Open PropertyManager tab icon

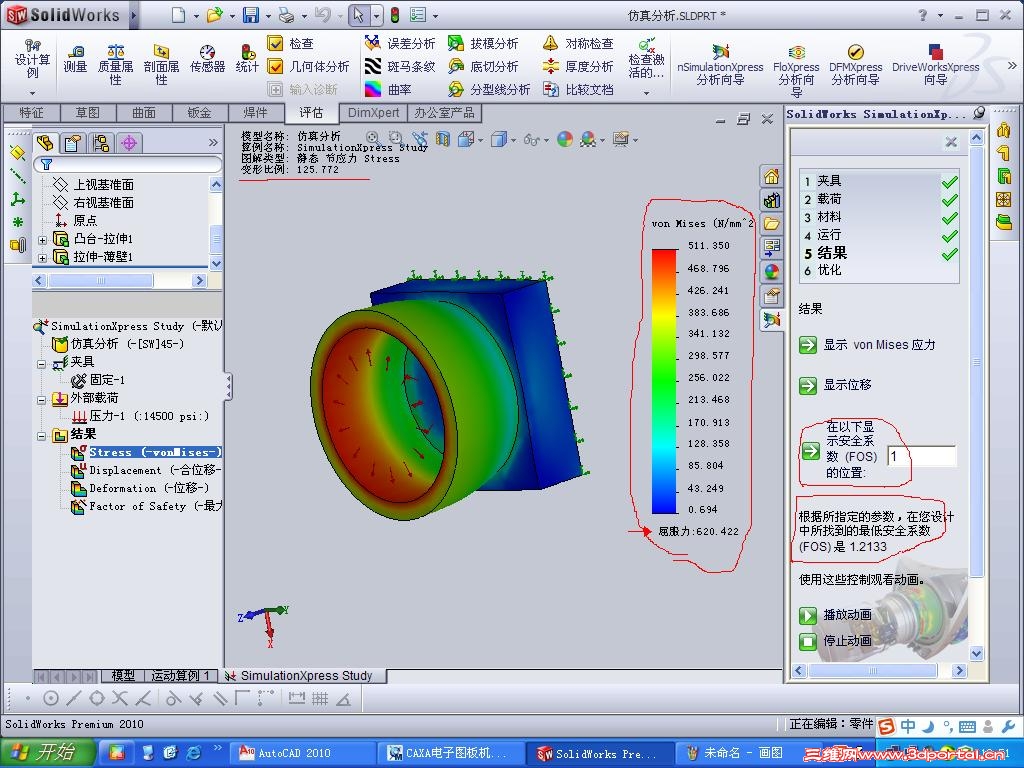73,142
